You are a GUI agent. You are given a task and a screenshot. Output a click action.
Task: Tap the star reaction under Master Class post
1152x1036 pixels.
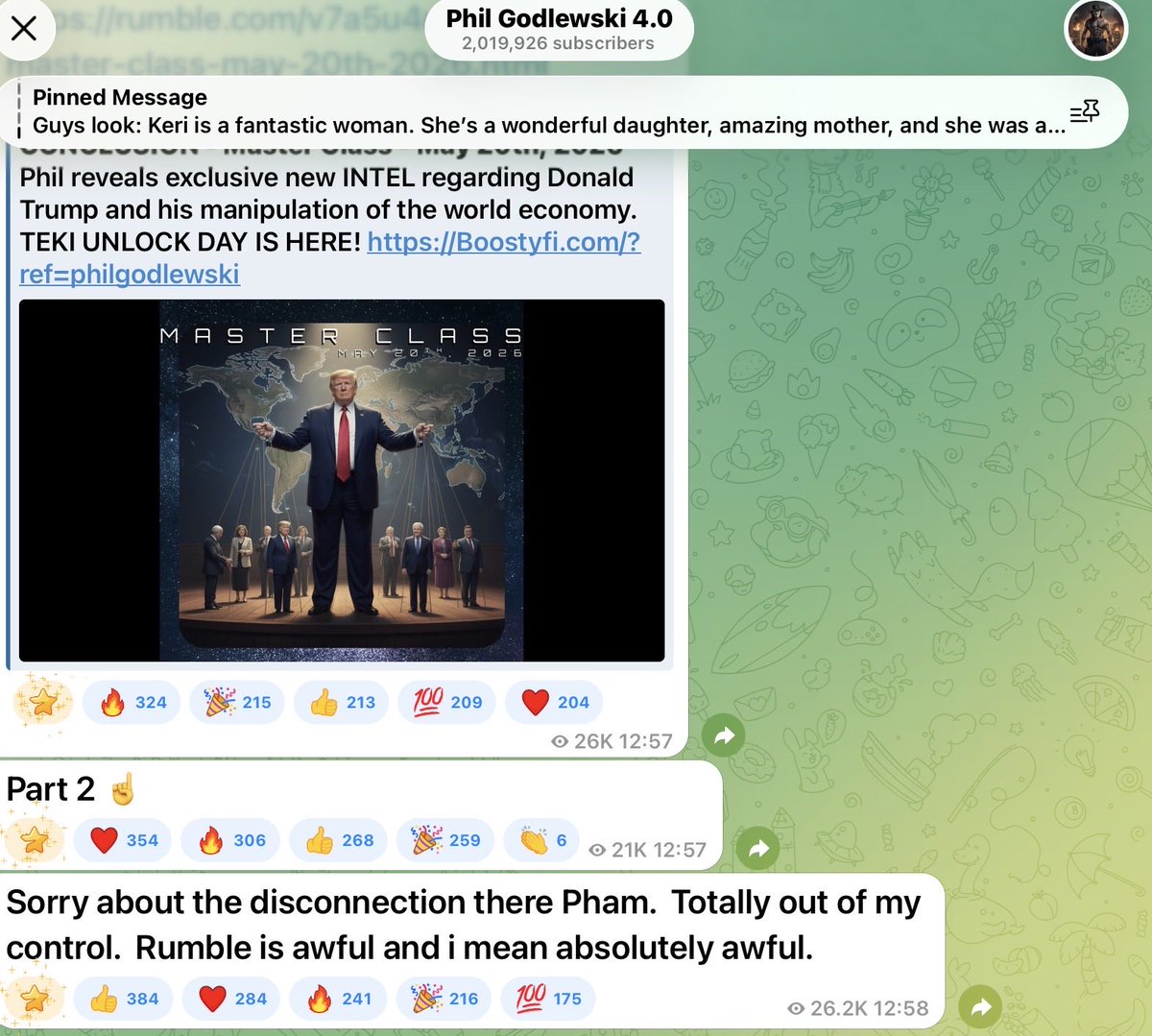[42, 703]
